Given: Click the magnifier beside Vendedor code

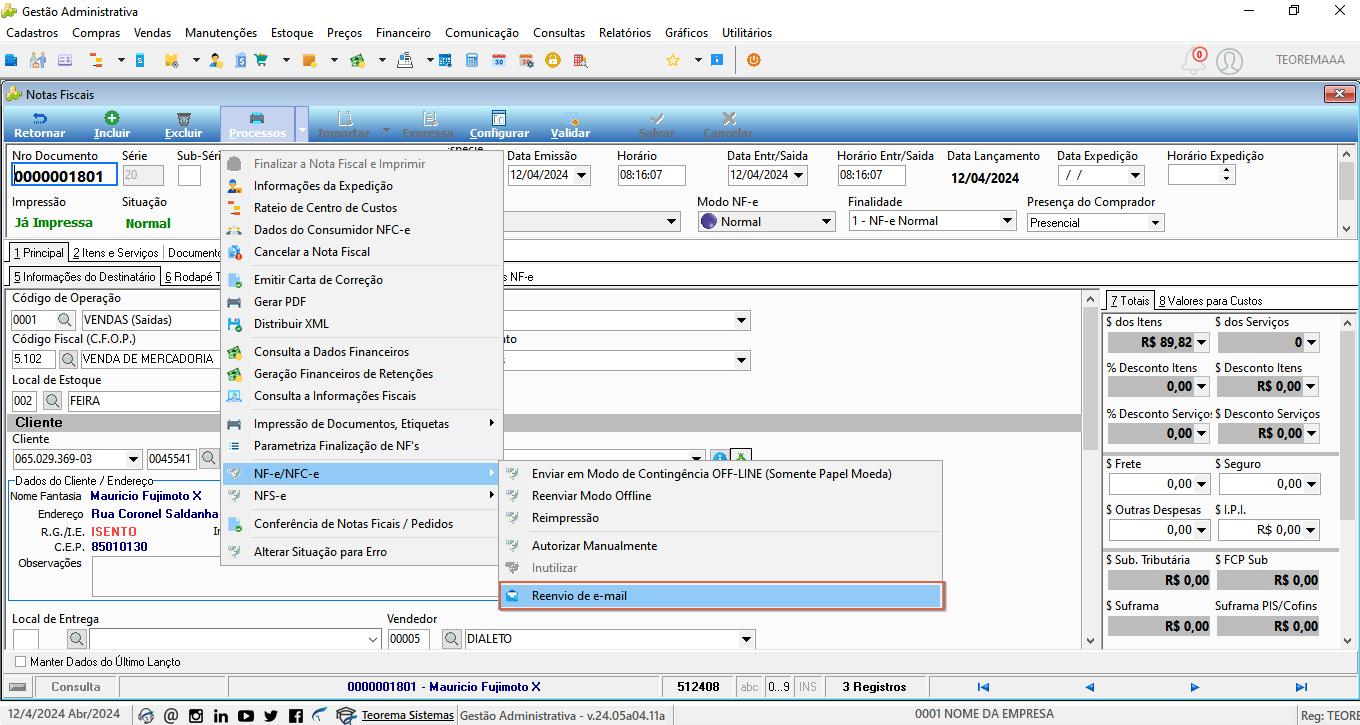Looking at the screenshot, I should tap(451, 639).
